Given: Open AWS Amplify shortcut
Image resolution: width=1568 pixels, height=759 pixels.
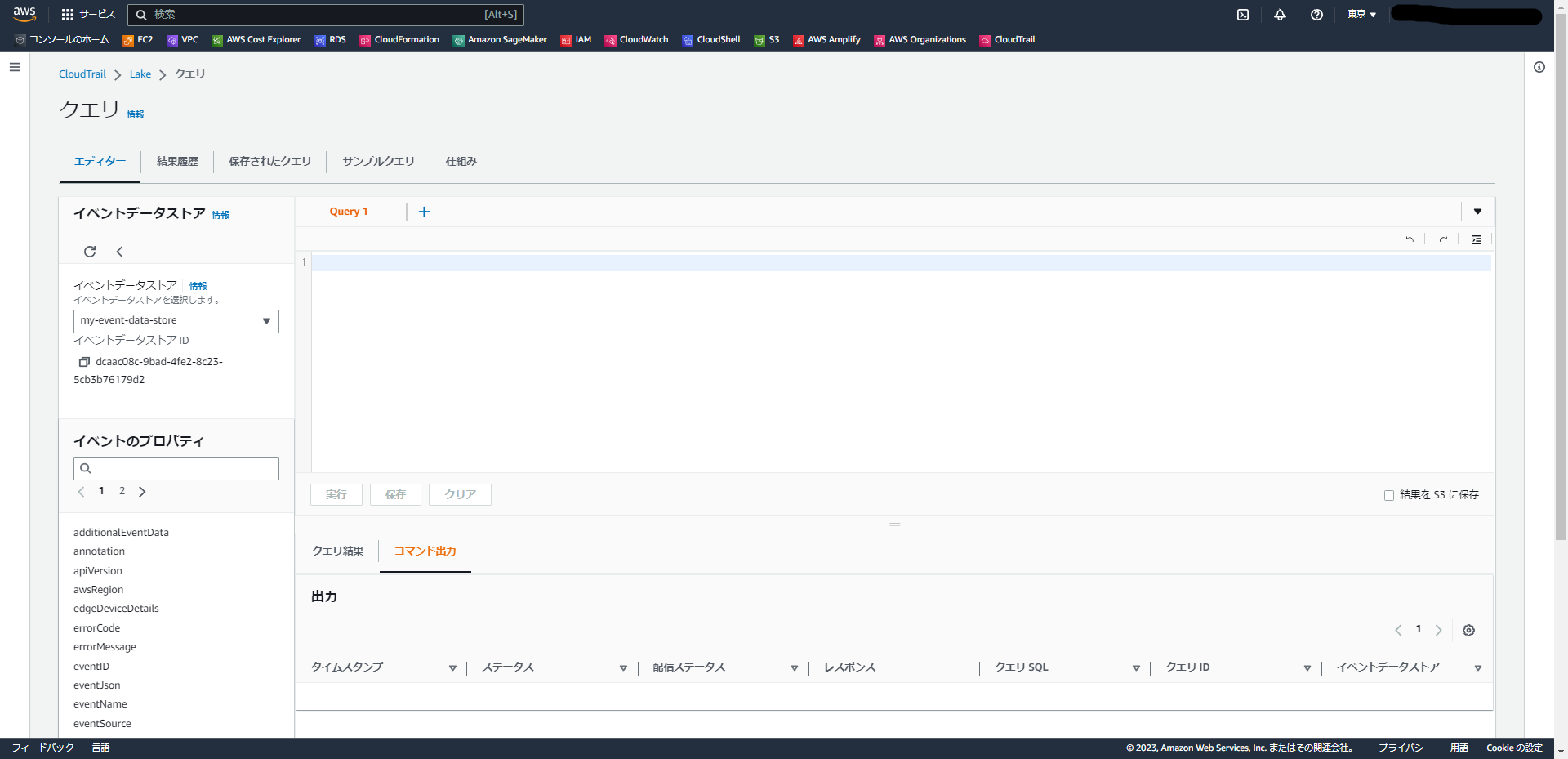Looking at the screenshot, I should (x=826, y=40).
